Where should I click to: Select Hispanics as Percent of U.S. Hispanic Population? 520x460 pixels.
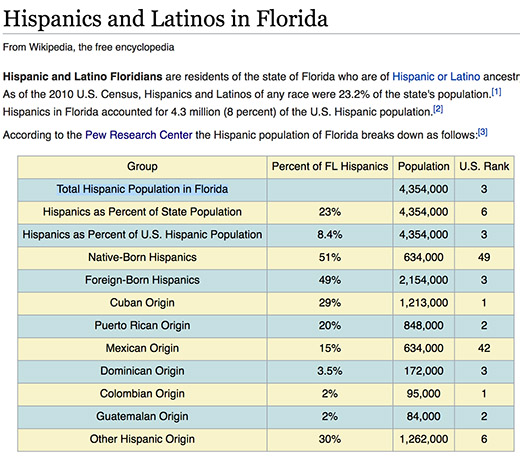(x=142, y=234)
